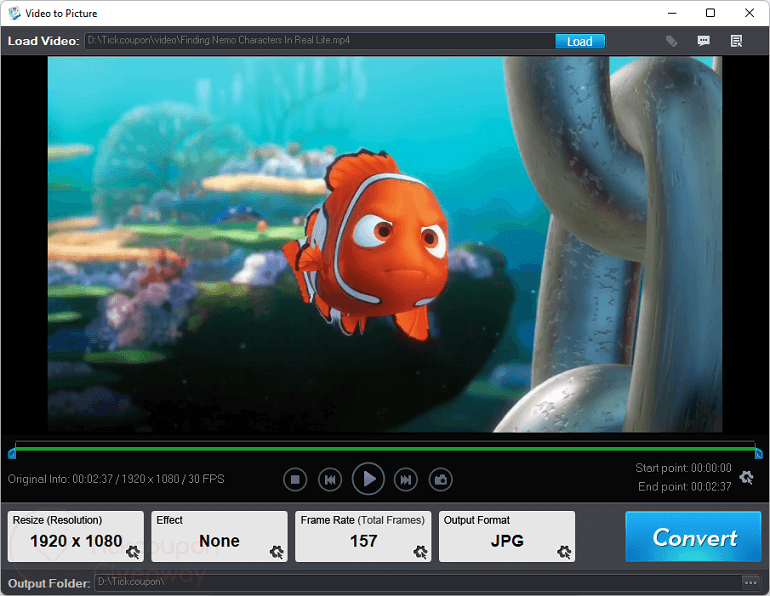Open the log list icon in top bar
Image resolution: width=770 pixels, height=596 pixels.
(x=736, y=41)
